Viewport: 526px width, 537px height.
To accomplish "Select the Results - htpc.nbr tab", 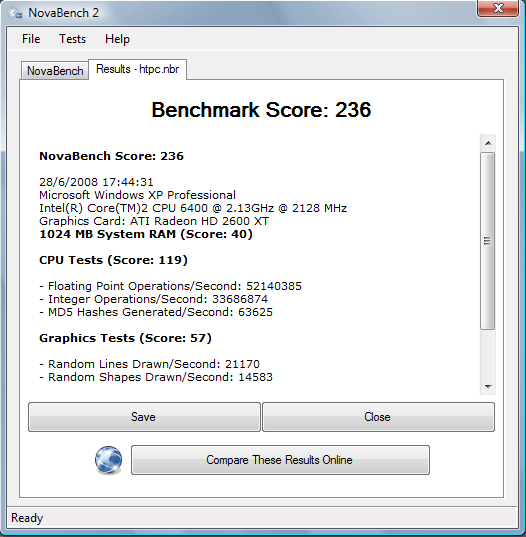I will tap(137, 69).
